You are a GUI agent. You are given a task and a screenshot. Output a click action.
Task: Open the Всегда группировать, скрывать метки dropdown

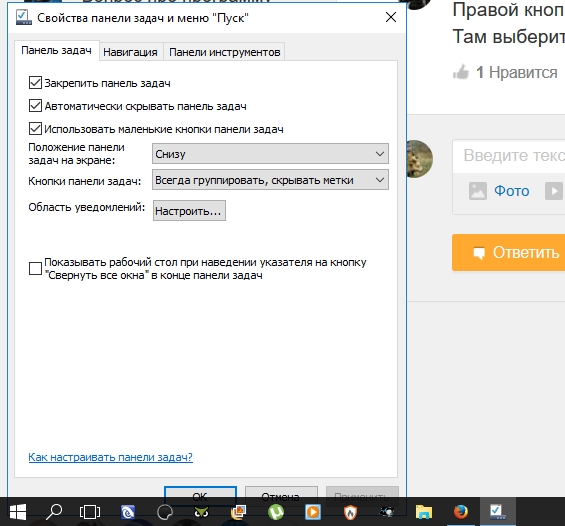tap(270, 180)
